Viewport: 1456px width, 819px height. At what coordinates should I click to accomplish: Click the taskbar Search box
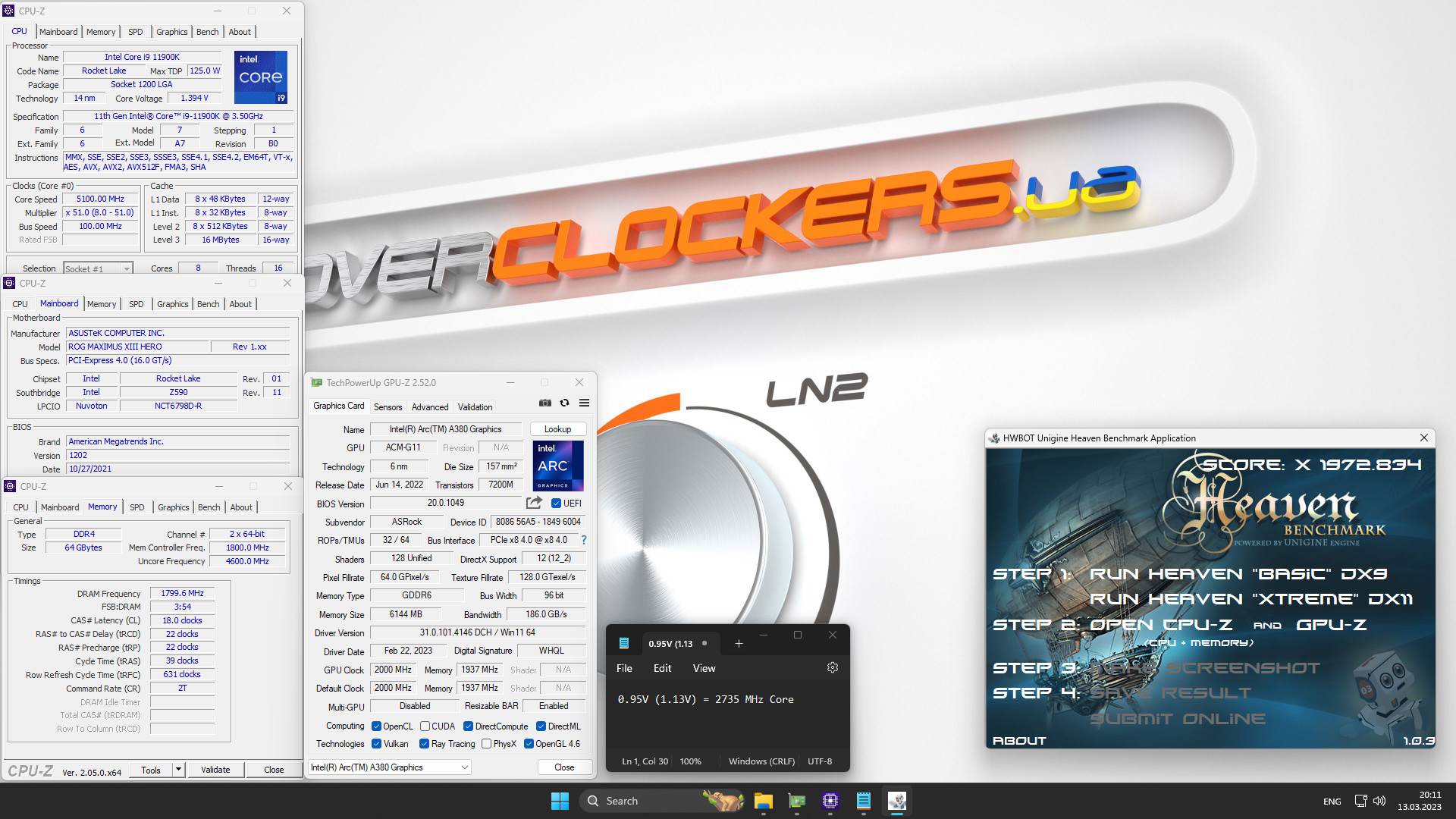coord(663,801)
